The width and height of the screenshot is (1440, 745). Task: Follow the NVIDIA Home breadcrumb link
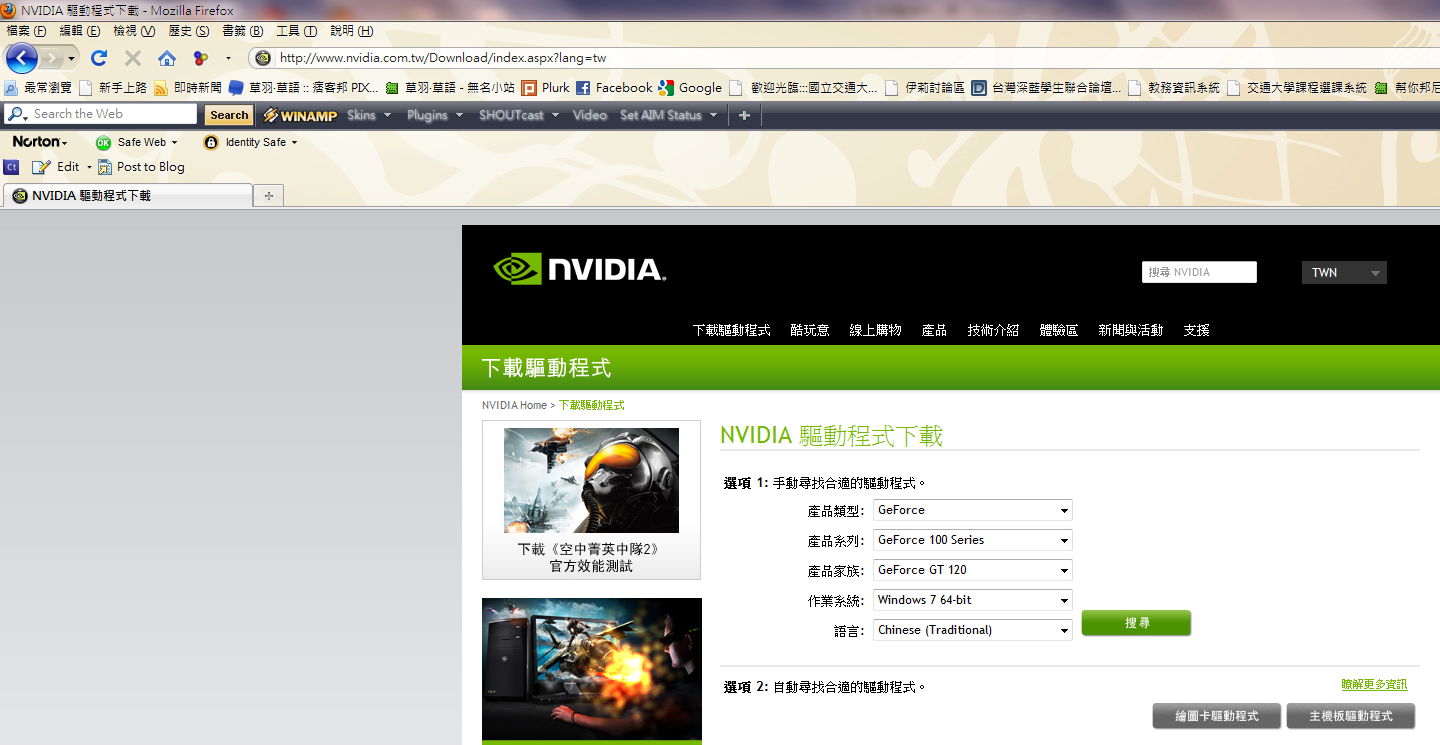point(514,405)
